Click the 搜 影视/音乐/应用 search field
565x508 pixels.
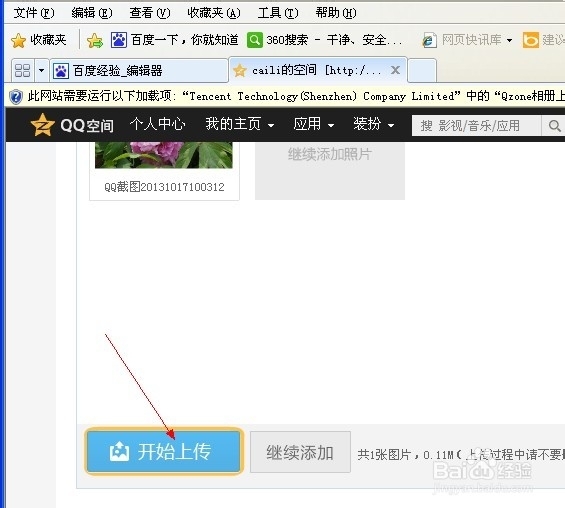[476, 126]
